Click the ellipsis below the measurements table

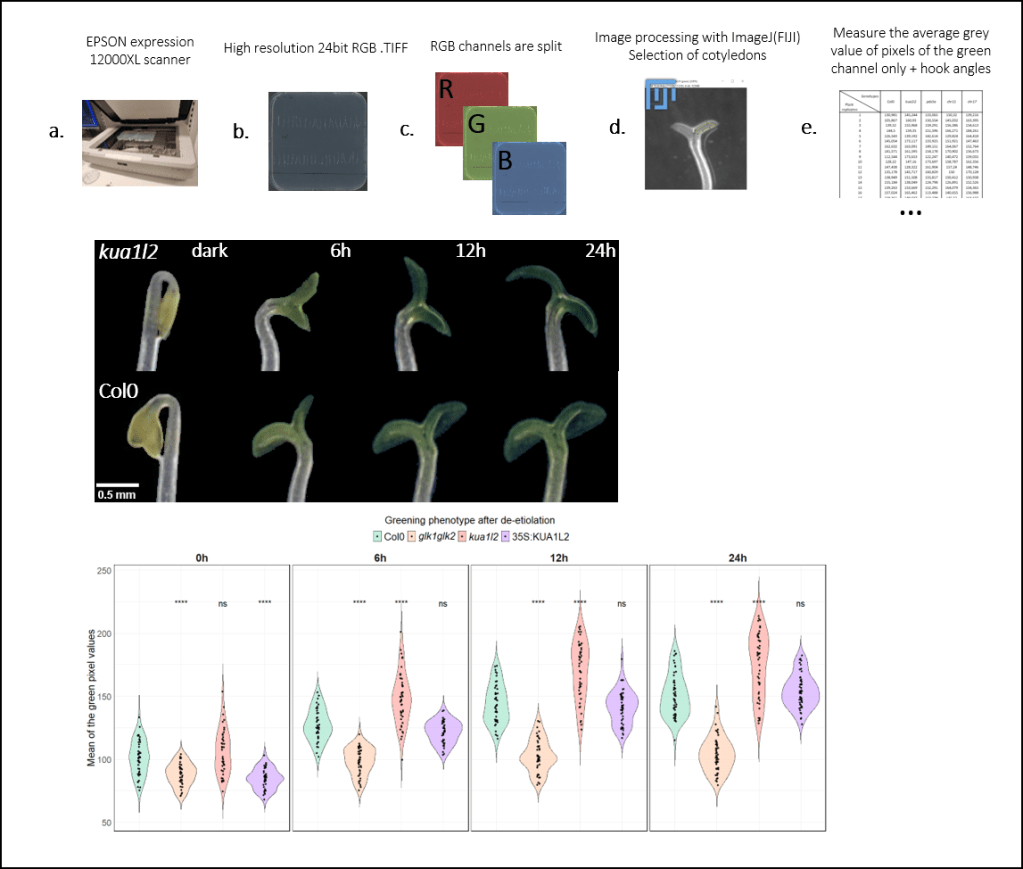click(x=910, y=214)
